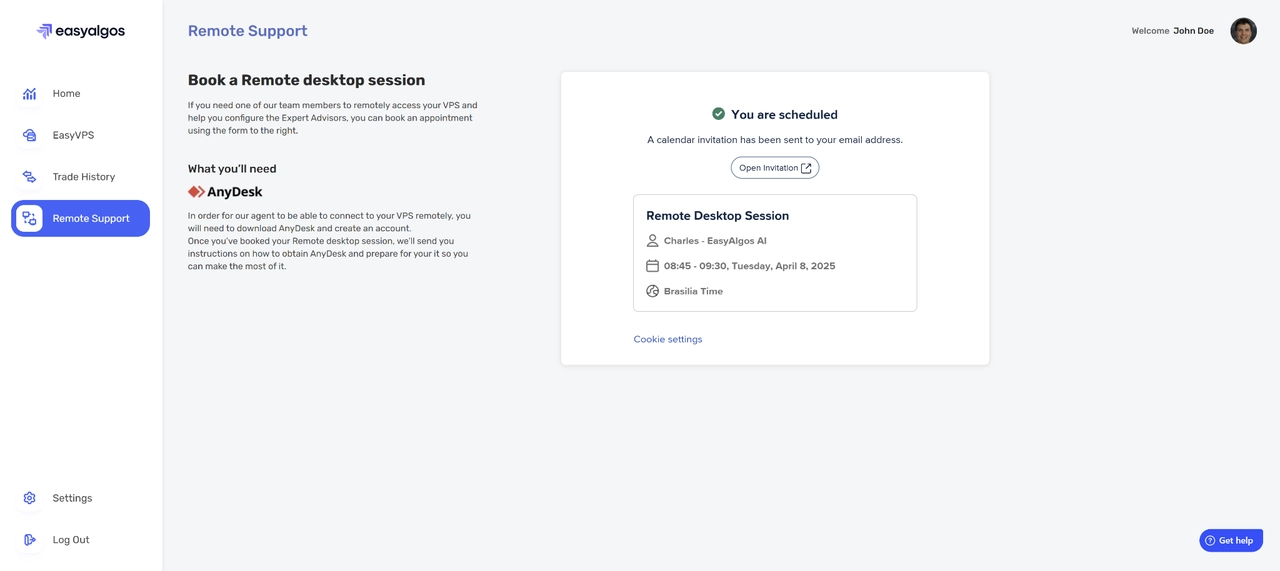Click John Doe's profile avatar
Viewport: 1280px width, 571px height.
coord(1243,31)
